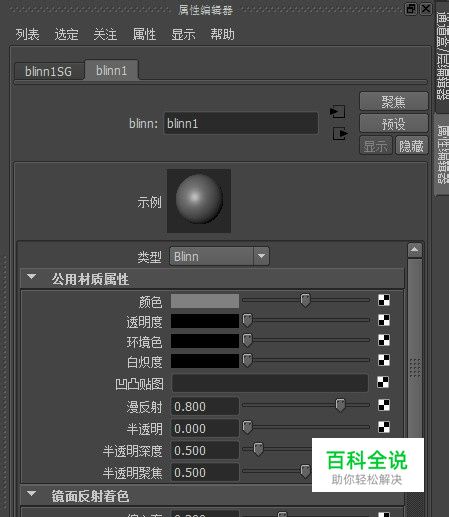Click the 透明度 black color swatch
This screenshot has height=517, width=449.
[205, 321]
